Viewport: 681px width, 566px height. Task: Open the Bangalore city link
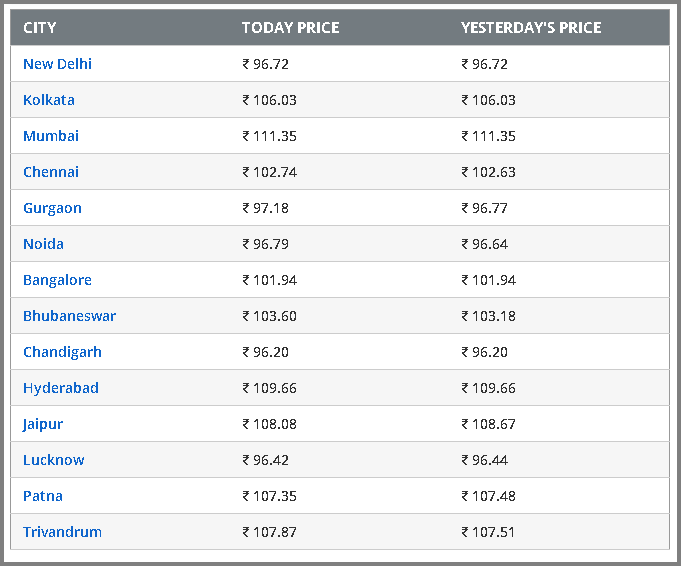coord(57,280)
